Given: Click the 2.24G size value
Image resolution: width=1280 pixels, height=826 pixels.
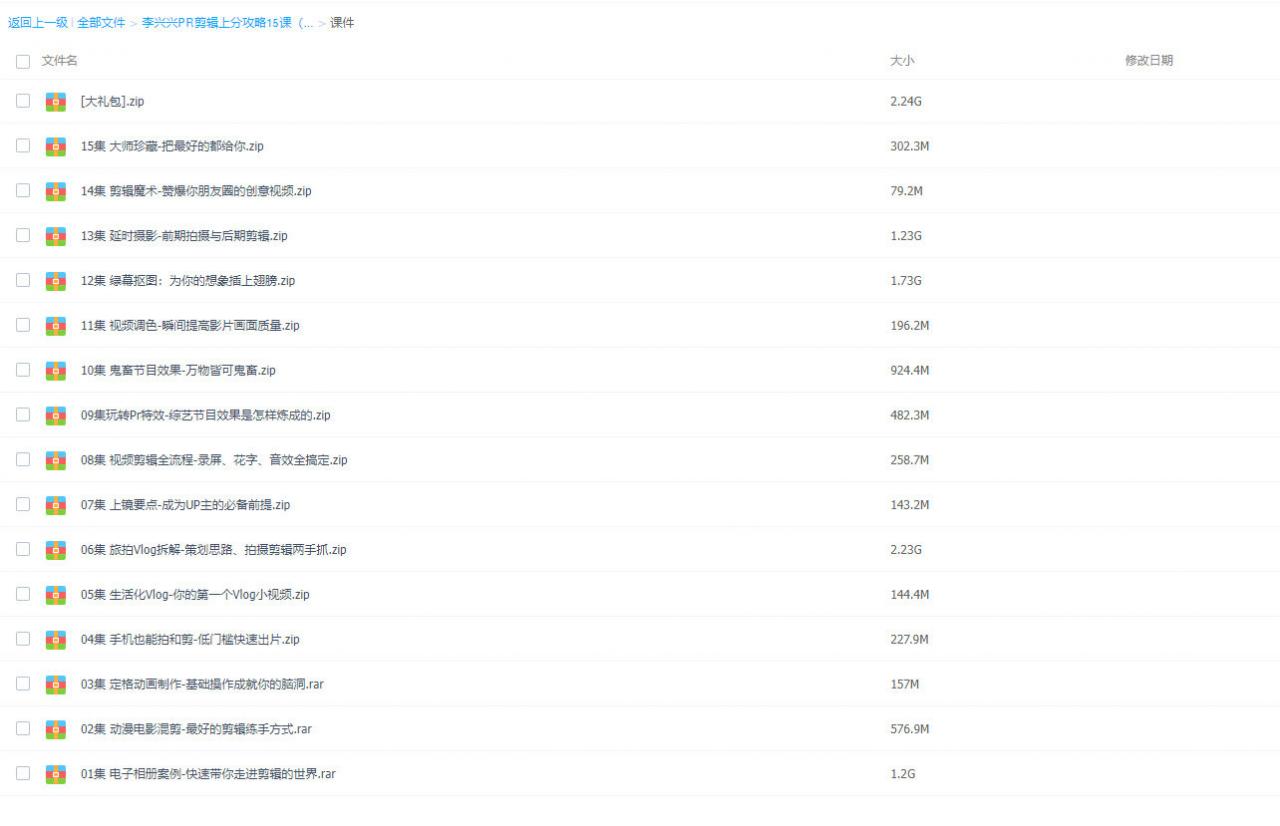Looking at the screenshot, I should [x=906, y=101].
